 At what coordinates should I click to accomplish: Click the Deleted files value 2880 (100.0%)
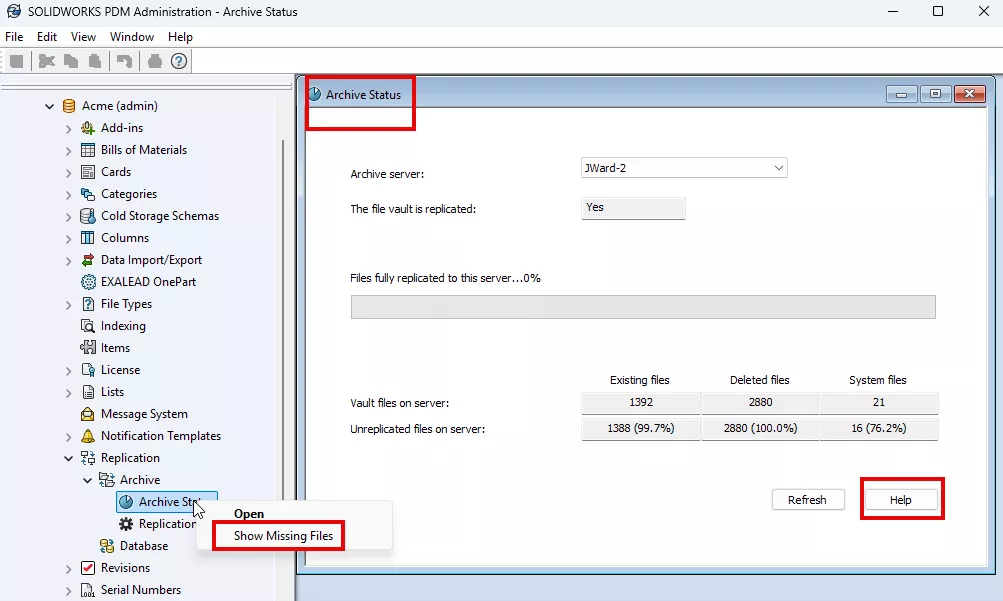[x=761, y=428]
